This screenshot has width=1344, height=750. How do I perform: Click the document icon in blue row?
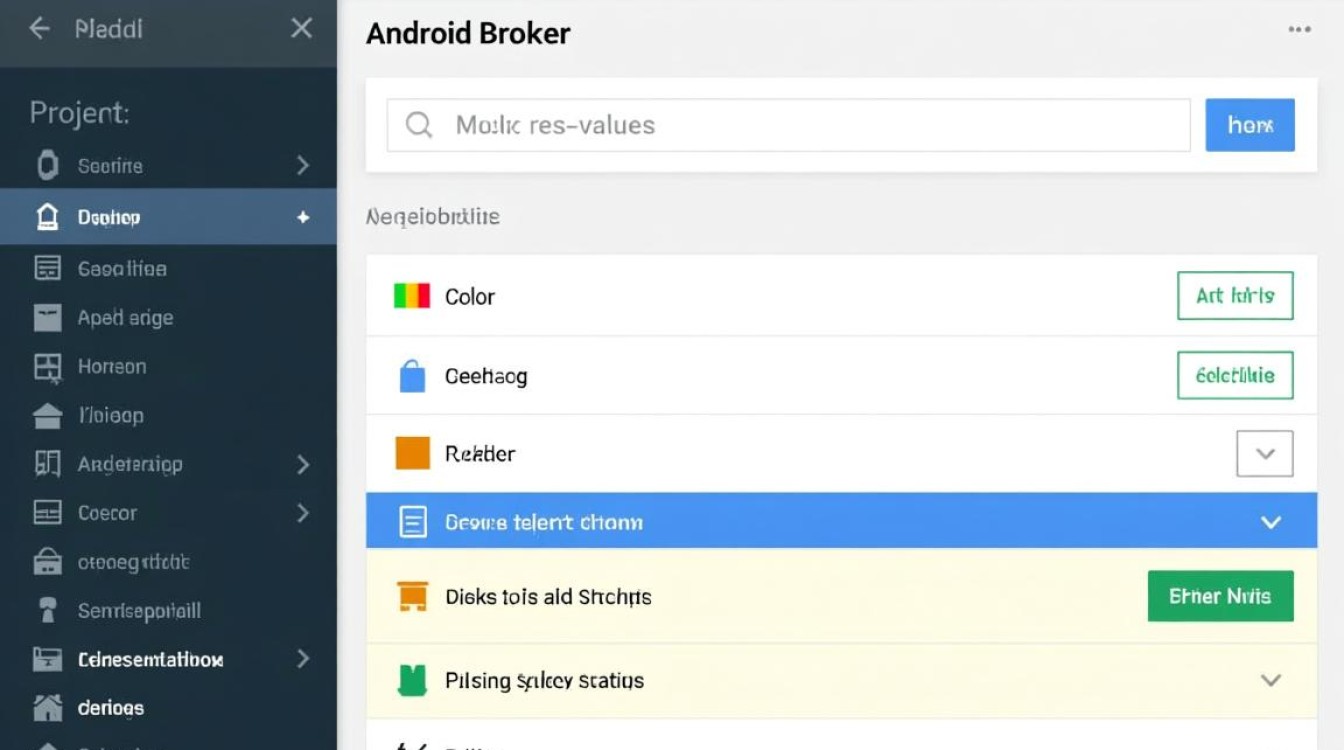click(413, 522)
